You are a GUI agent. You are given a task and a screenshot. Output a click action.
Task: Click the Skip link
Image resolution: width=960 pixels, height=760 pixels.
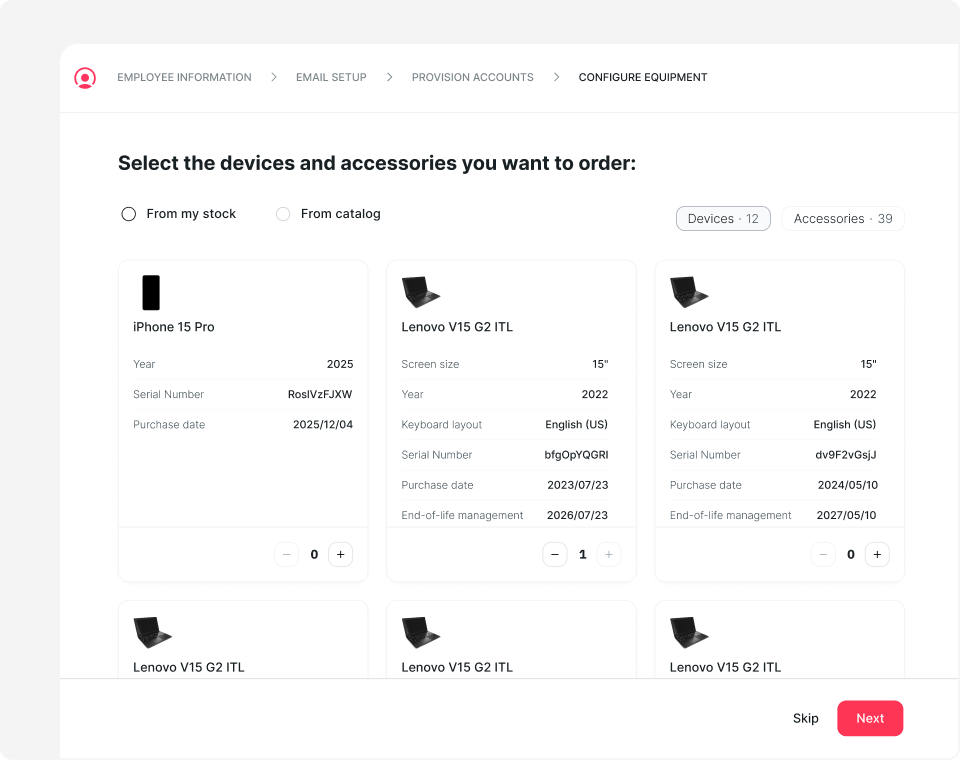[x=806, y=718]
